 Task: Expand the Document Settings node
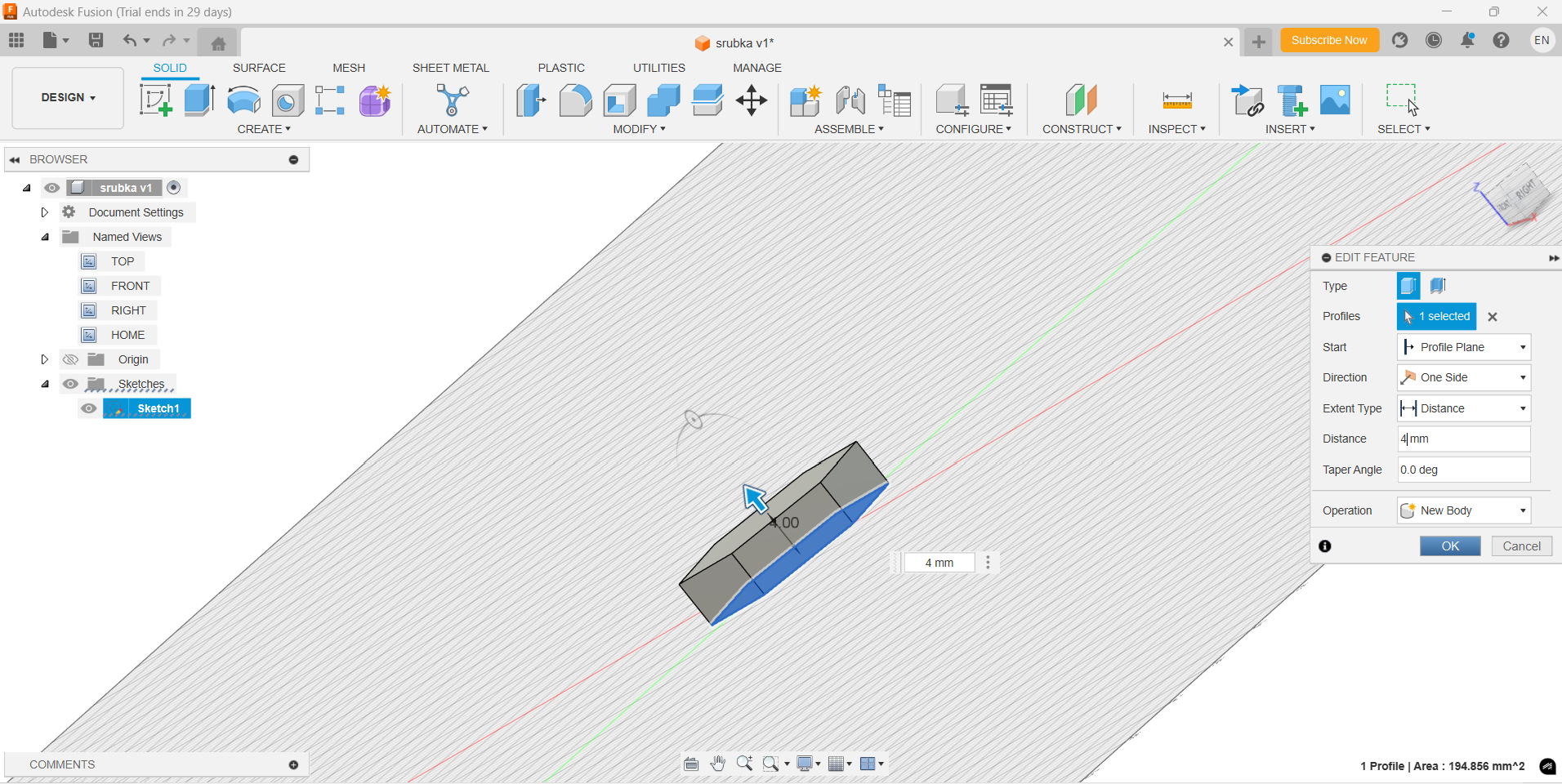pos(45,212)
